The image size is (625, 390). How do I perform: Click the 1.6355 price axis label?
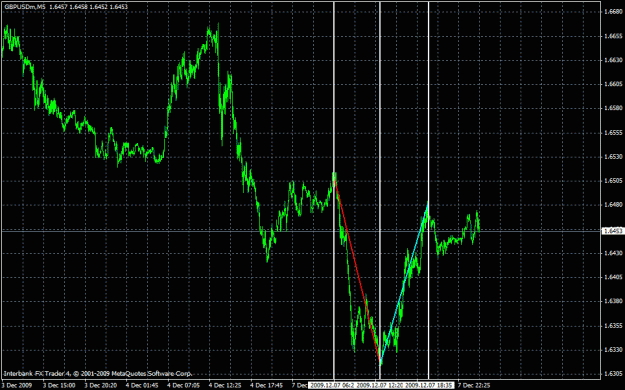tap(613, 326)
